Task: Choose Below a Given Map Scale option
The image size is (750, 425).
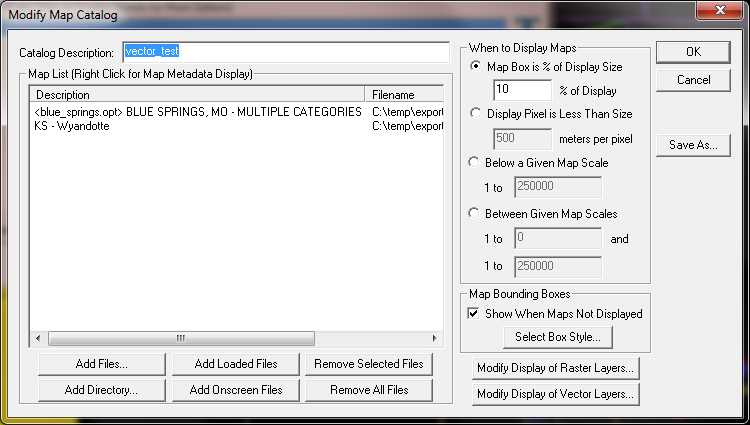Action: click(x=476, y=162)
